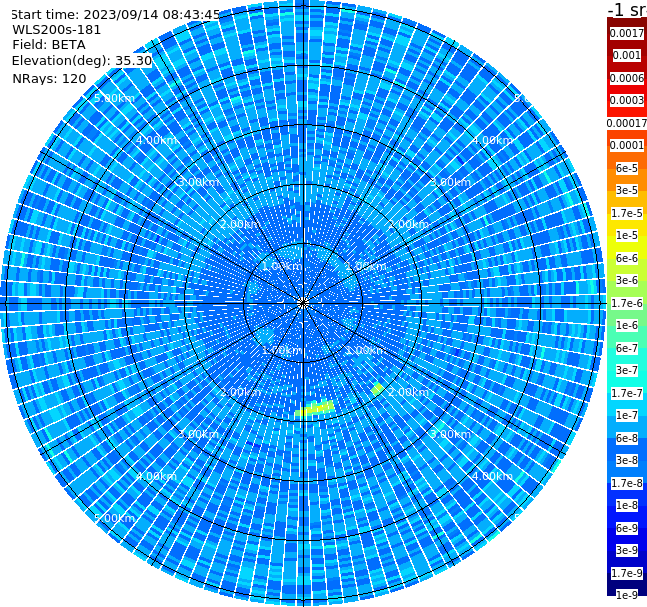Click the 6e-8 color bar label
The height and width of the screenshot is (607, 647).
pos(627,438)
